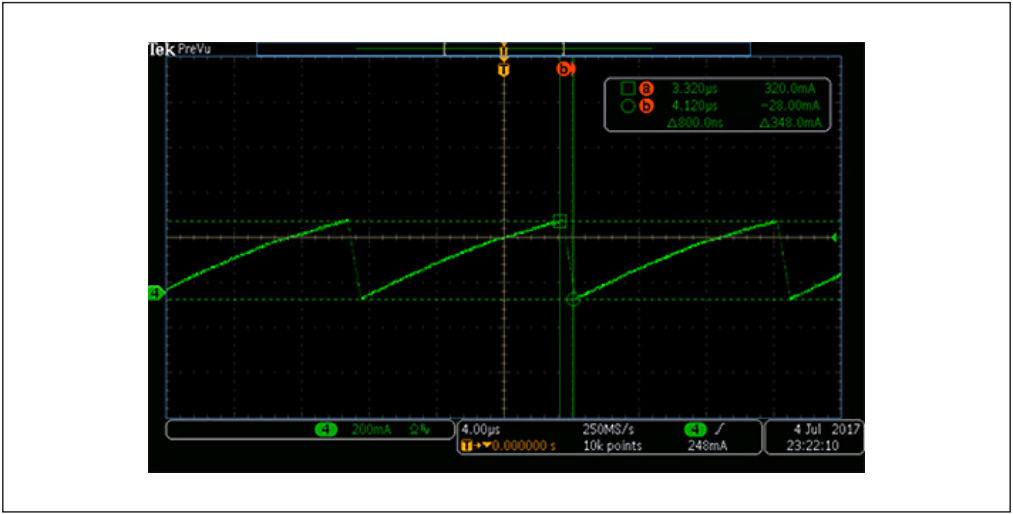Click the channel 4 badge beside 200mA
This screenshot has width=1013, height=514.
(326, 429)
